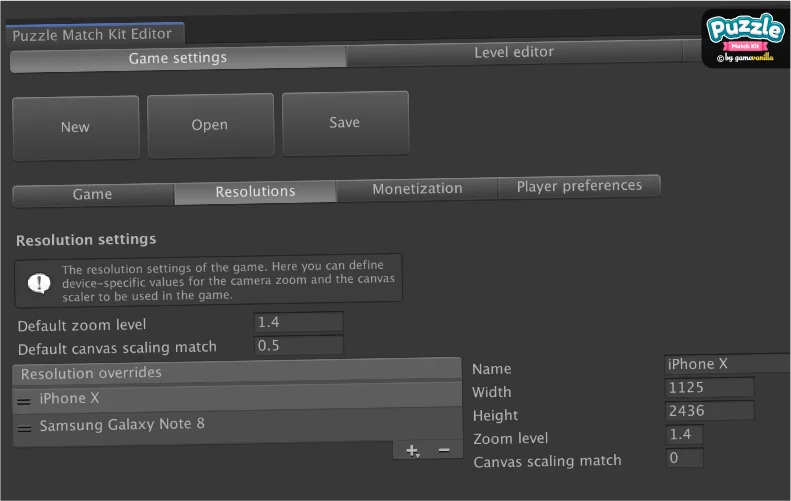This screenshot has height=501, width=791.
Task: Select the Samsung Galaxy Note 8 override row
Action: [x=237, y=425]
